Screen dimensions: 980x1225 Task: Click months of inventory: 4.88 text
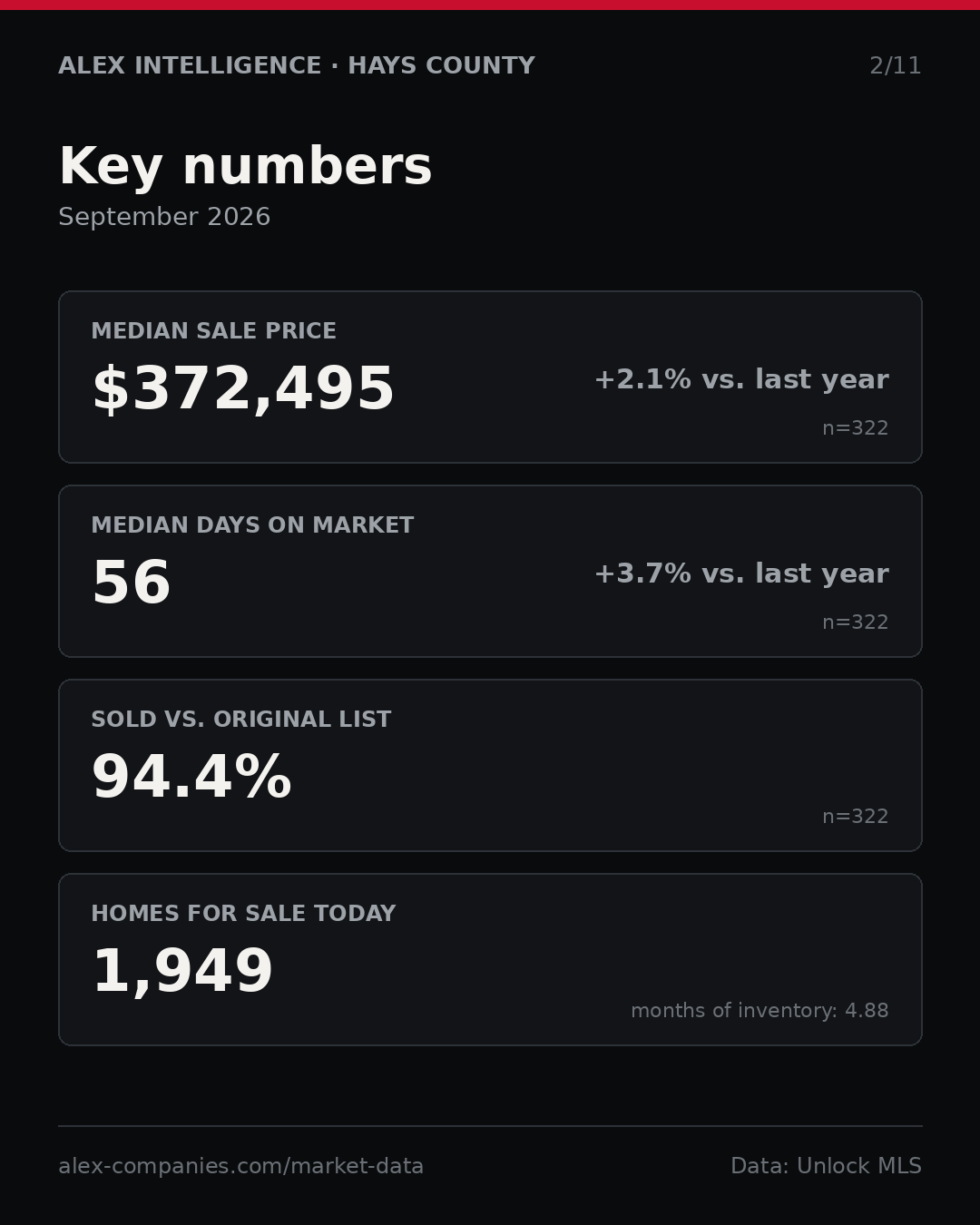tap(759, 1011)
